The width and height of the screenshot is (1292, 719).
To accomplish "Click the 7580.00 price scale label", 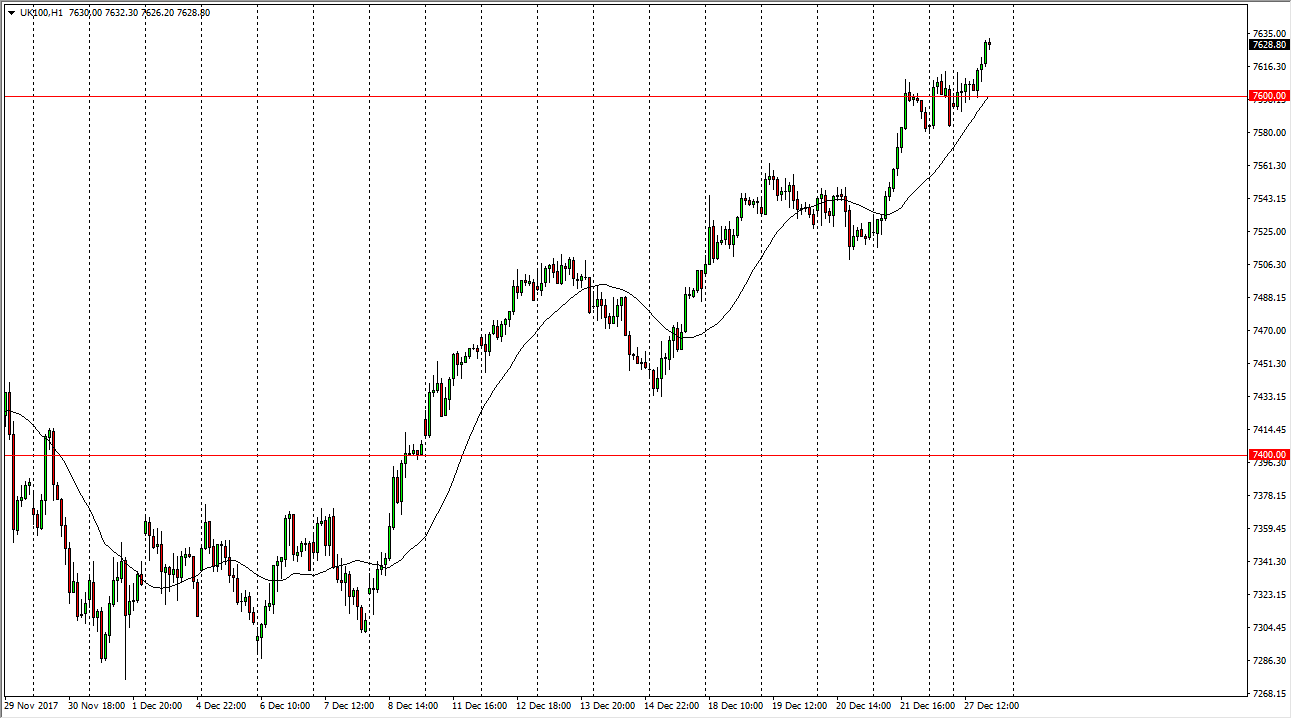I will coord(1267,133).
